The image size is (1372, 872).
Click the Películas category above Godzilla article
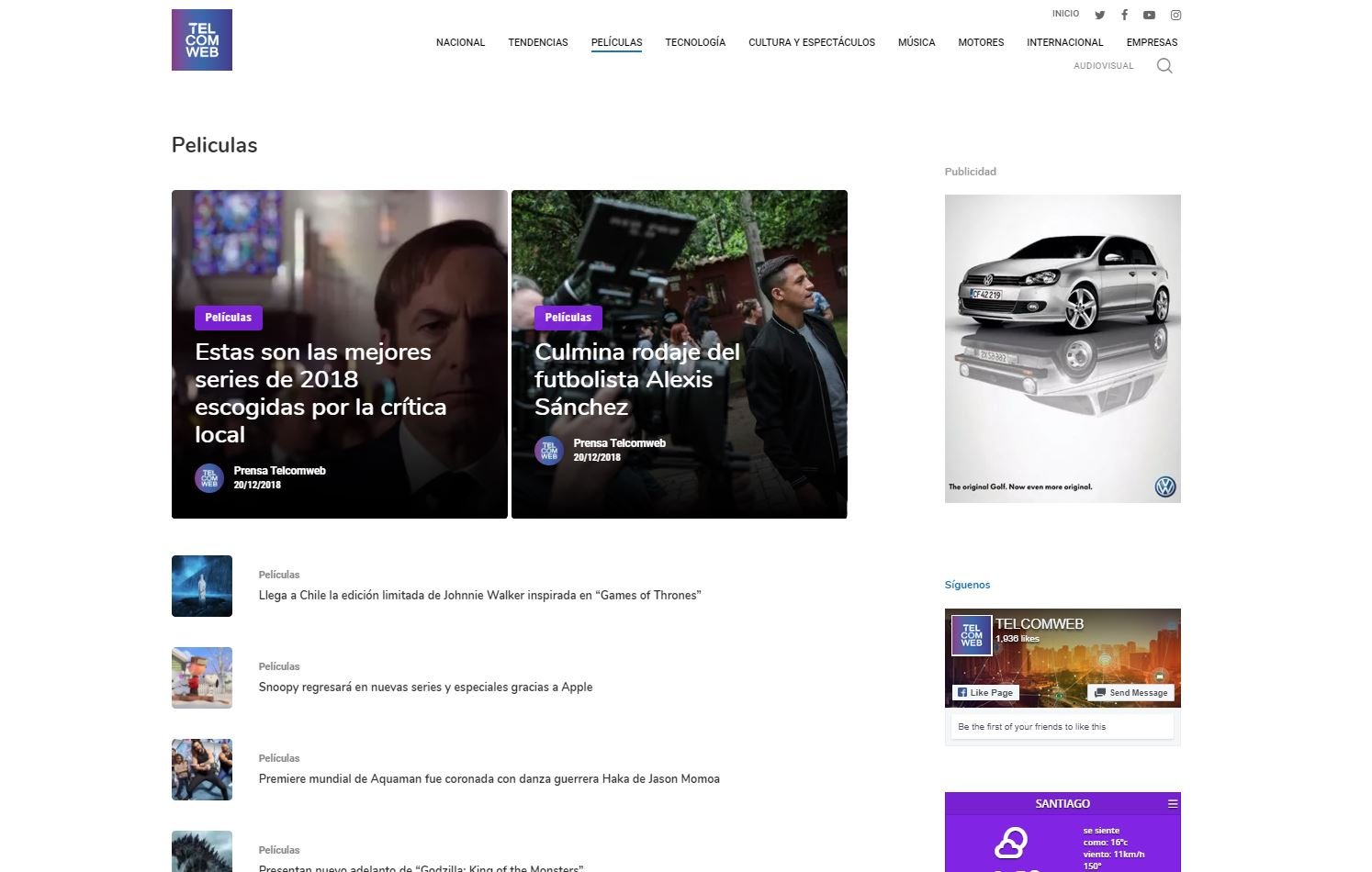279,850
